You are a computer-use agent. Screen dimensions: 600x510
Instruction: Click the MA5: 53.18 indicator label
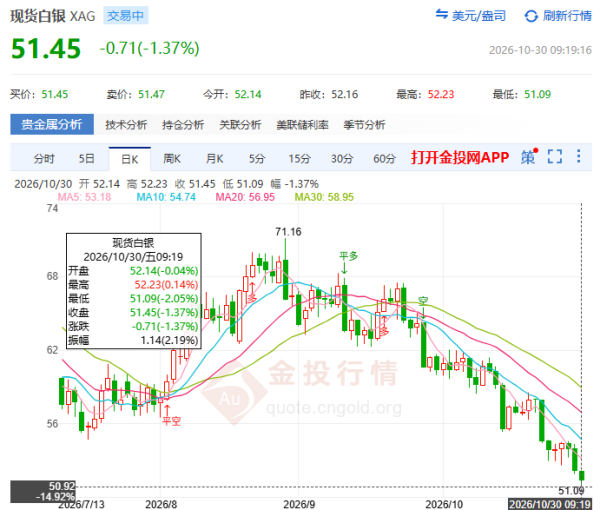point(84,197)
